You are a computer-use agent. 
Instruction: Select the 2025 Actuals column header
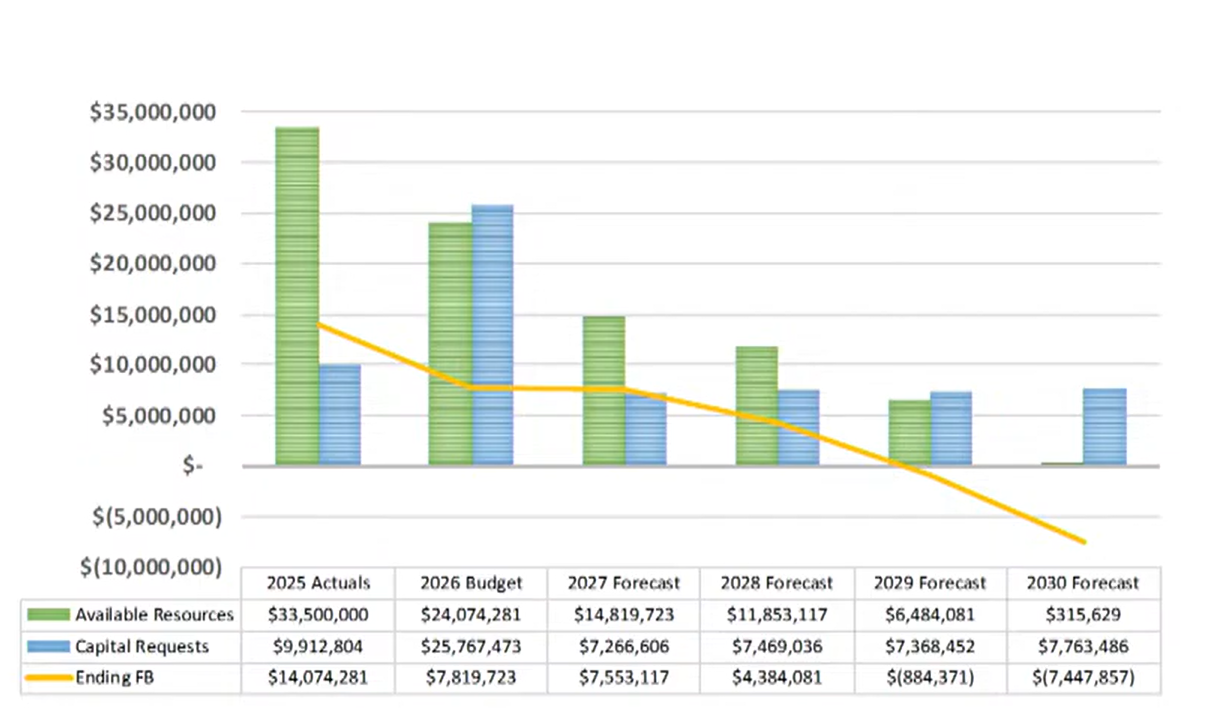point(318,583)
